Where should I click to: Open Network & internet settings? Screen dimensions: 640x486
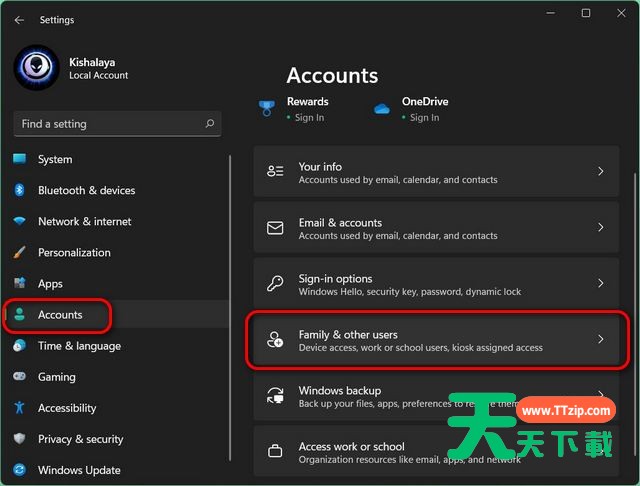coord(84,221)
